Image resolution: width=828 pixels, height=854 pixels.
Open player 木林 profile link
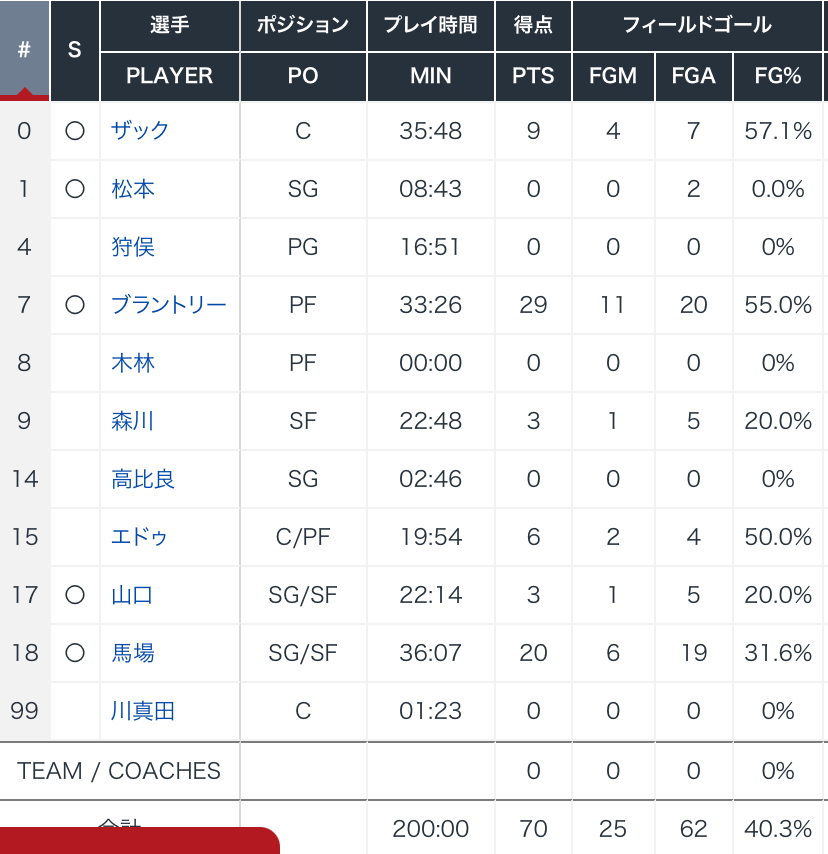(x=133, y=363)
